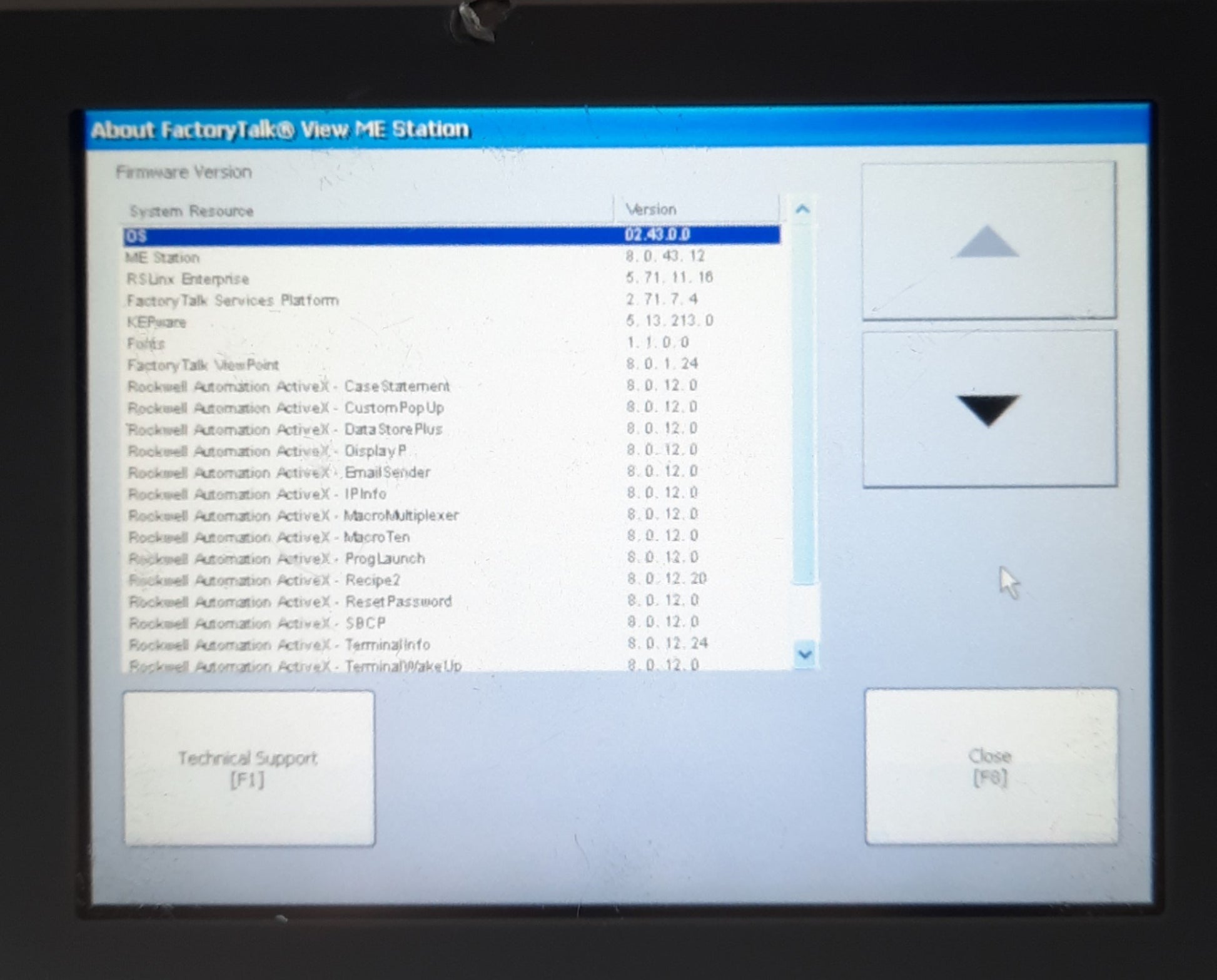1217x980 pixels.
Task: Select the ActiveX CustomPopUp row
Action: tap(452, 408)
